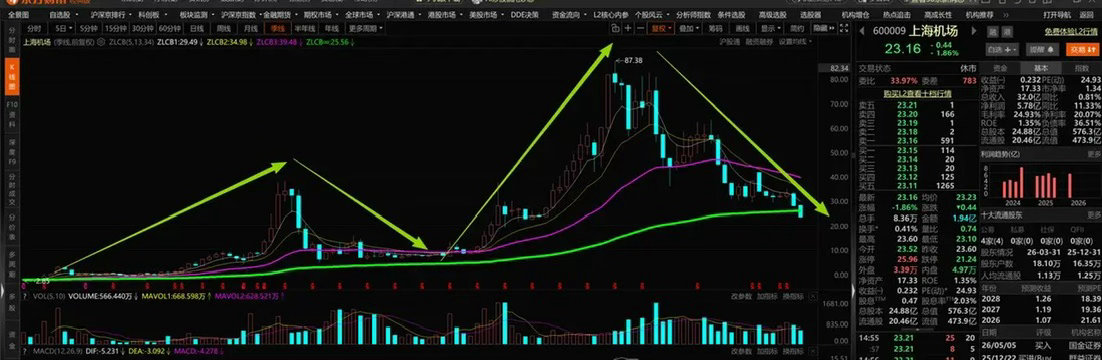Image resolution: width=1102 pixels, height=360 pixels.
Task: Open F10资料 in left sidebar
Action: point(11,115)
